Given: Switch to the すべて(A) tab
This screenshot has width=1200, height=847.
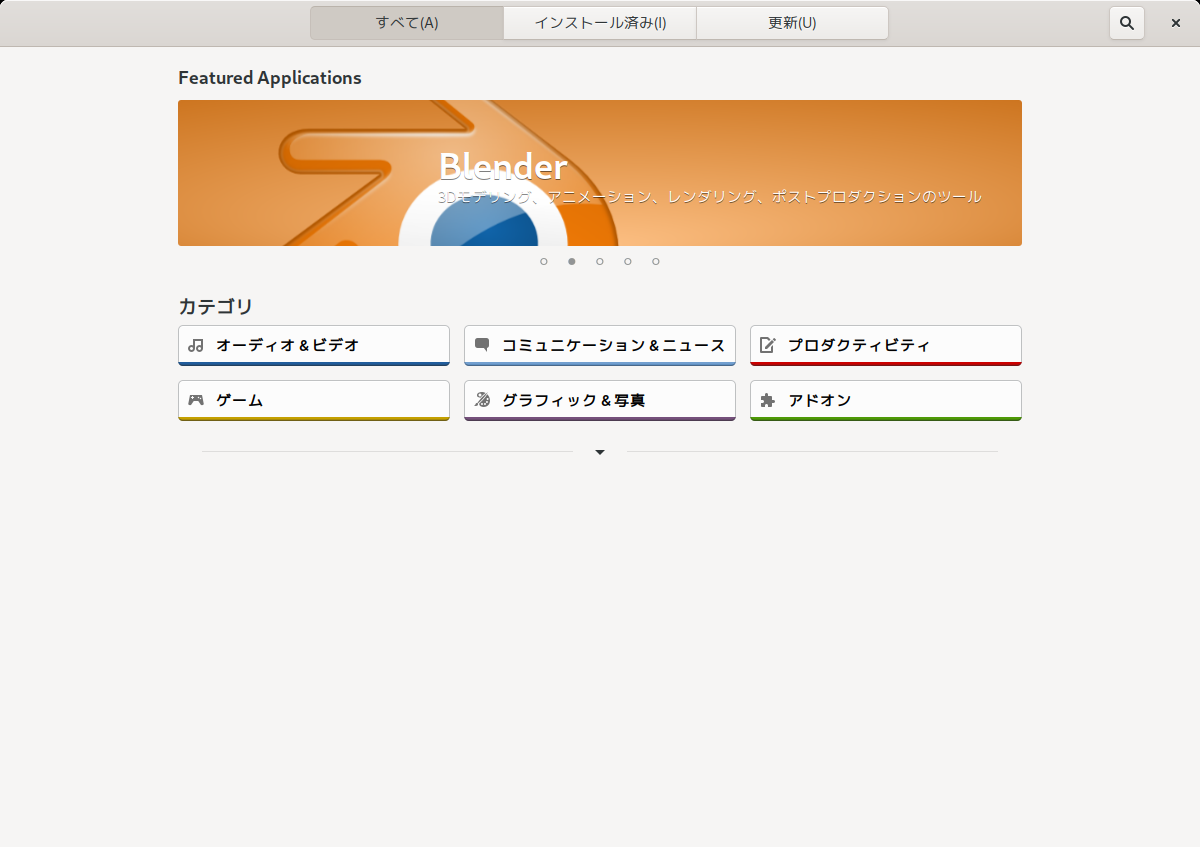Looking at the screenshot, I should [x=407, y=23].
